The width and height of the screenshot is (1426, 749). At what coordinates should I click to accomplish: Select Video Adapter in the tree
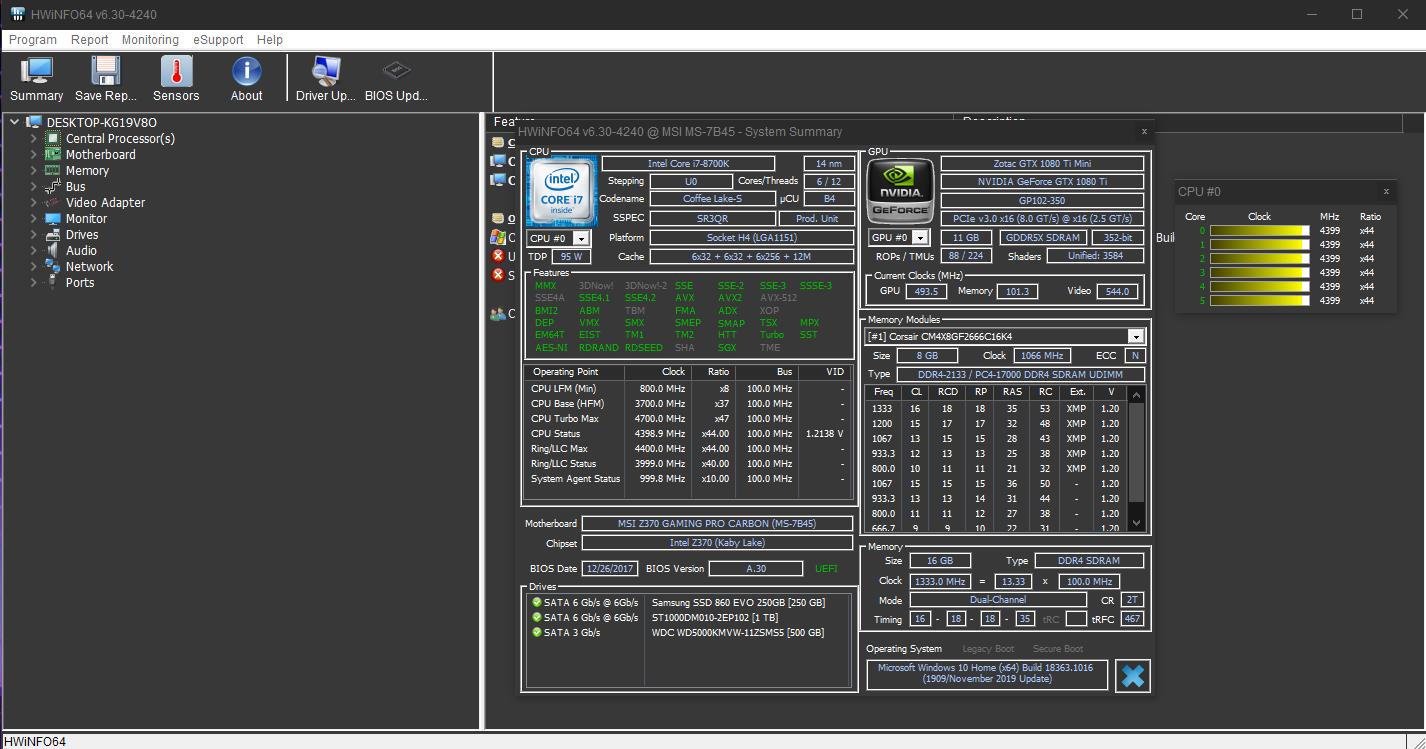105,203
